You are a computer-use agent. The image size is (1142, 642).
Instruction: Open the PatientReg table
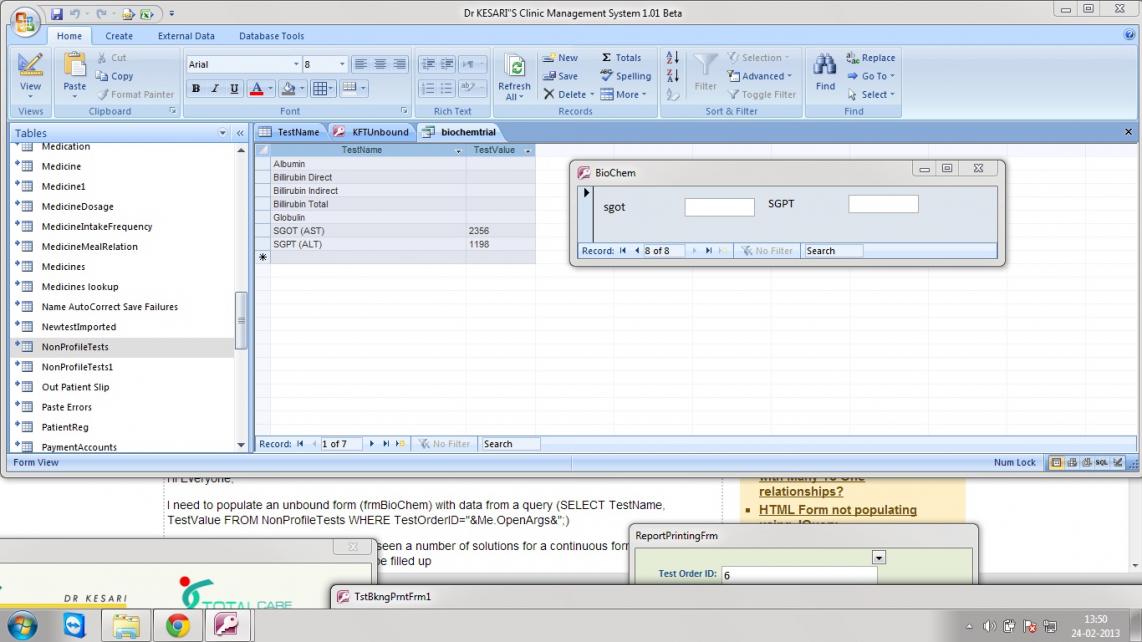point(65,427)
